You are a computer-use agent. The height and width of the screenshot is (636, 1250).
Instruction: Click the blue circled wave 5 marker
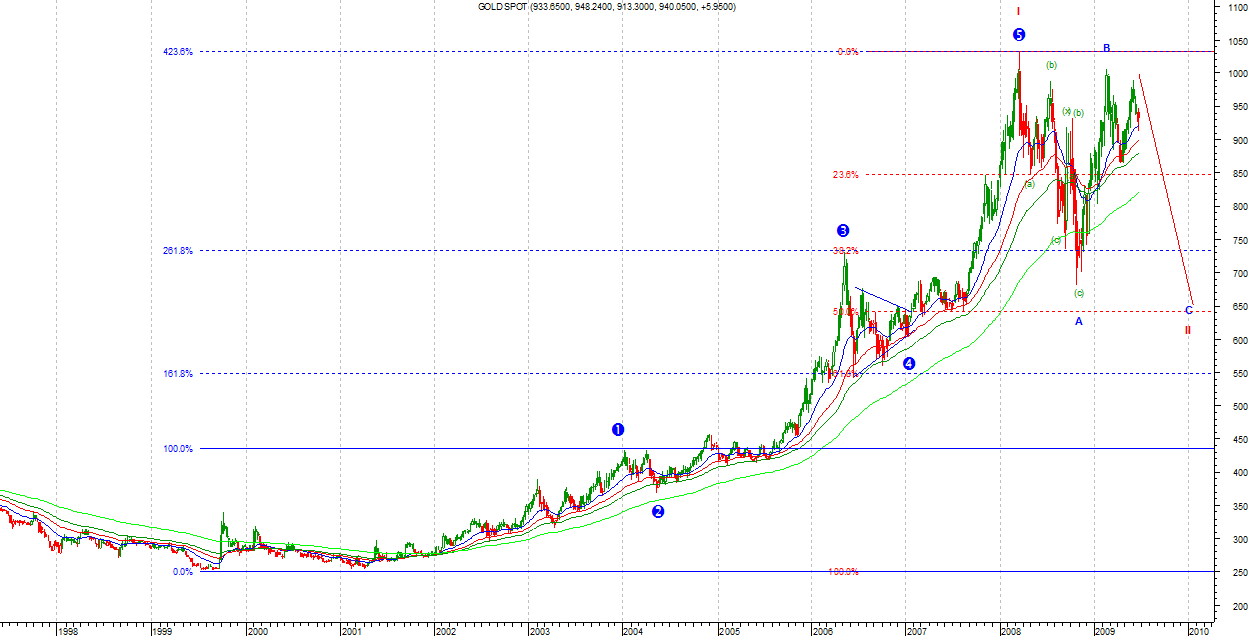click(x=1018, y=35)
